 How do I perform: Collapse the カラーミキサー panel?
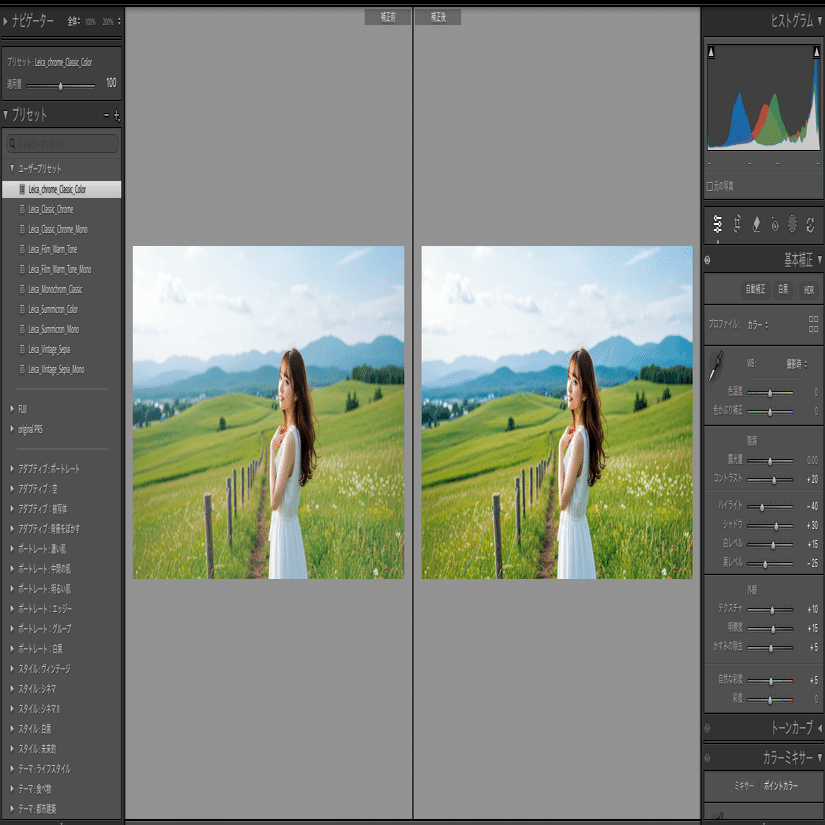click(820, 758)
